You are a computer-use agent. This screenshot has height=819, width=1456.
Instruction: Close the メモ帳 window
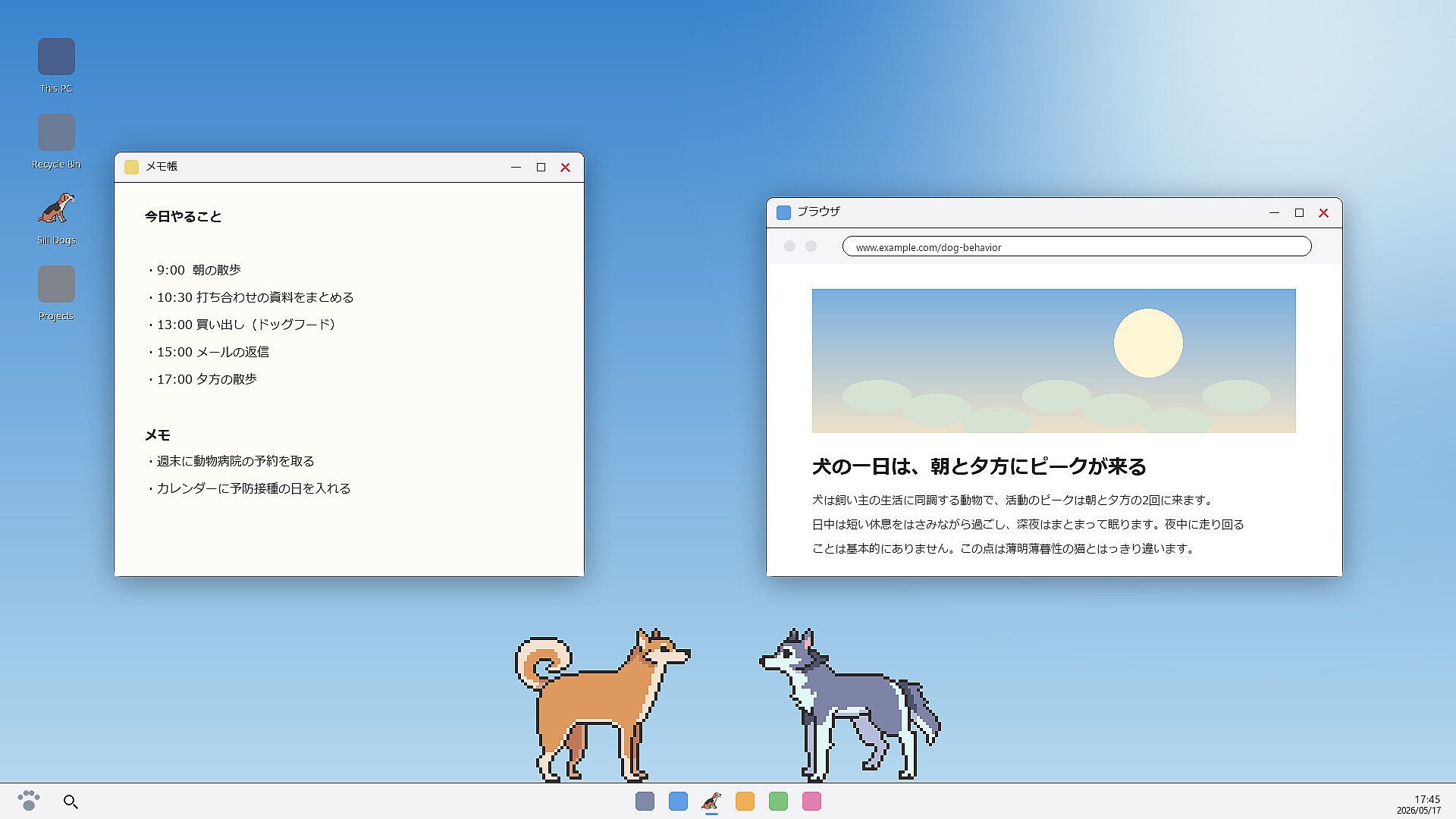[565, 168]
